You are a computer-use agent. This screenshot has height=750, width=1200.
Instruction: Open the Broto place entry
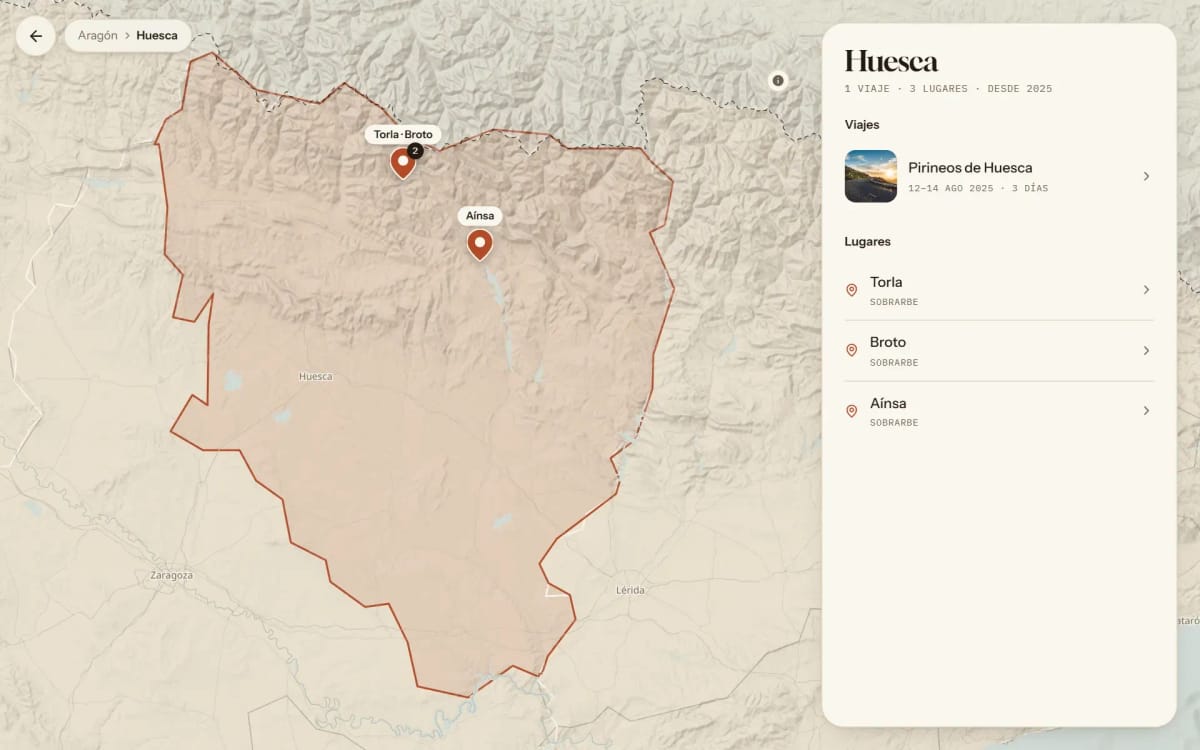click(x=999, y=351)
